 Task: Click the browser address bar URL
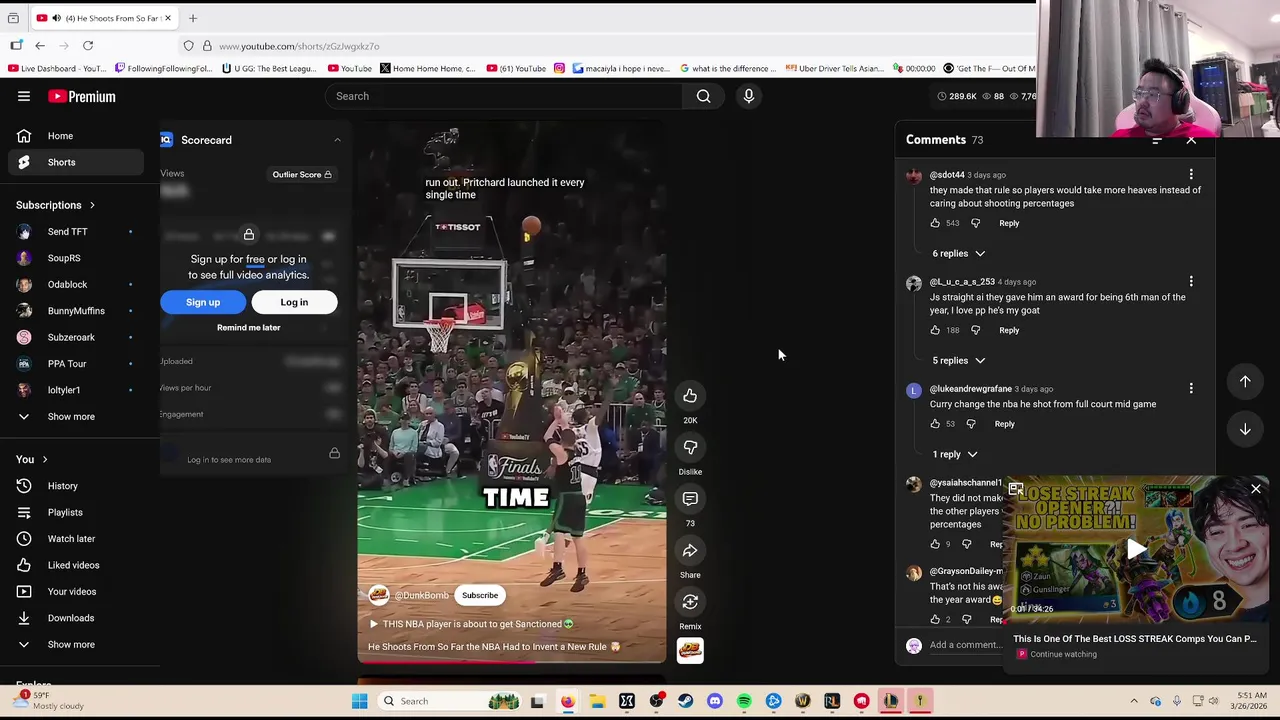(x=299, y=46)
